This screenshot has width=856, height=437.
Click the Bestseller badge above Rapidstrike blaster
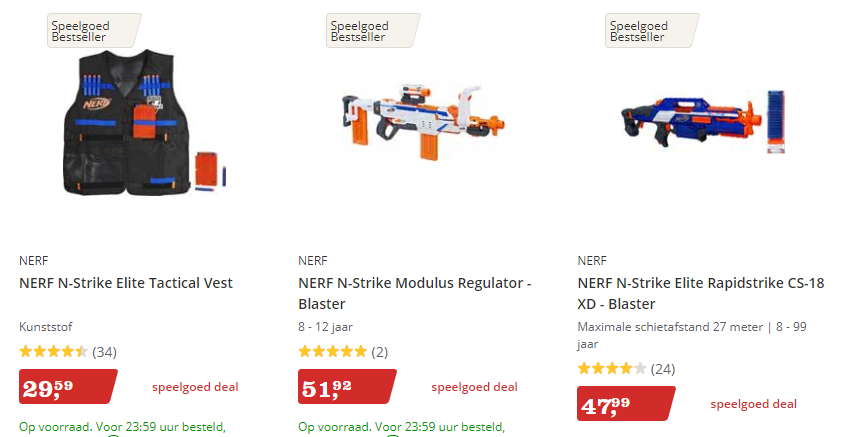[x=650, y=31]
